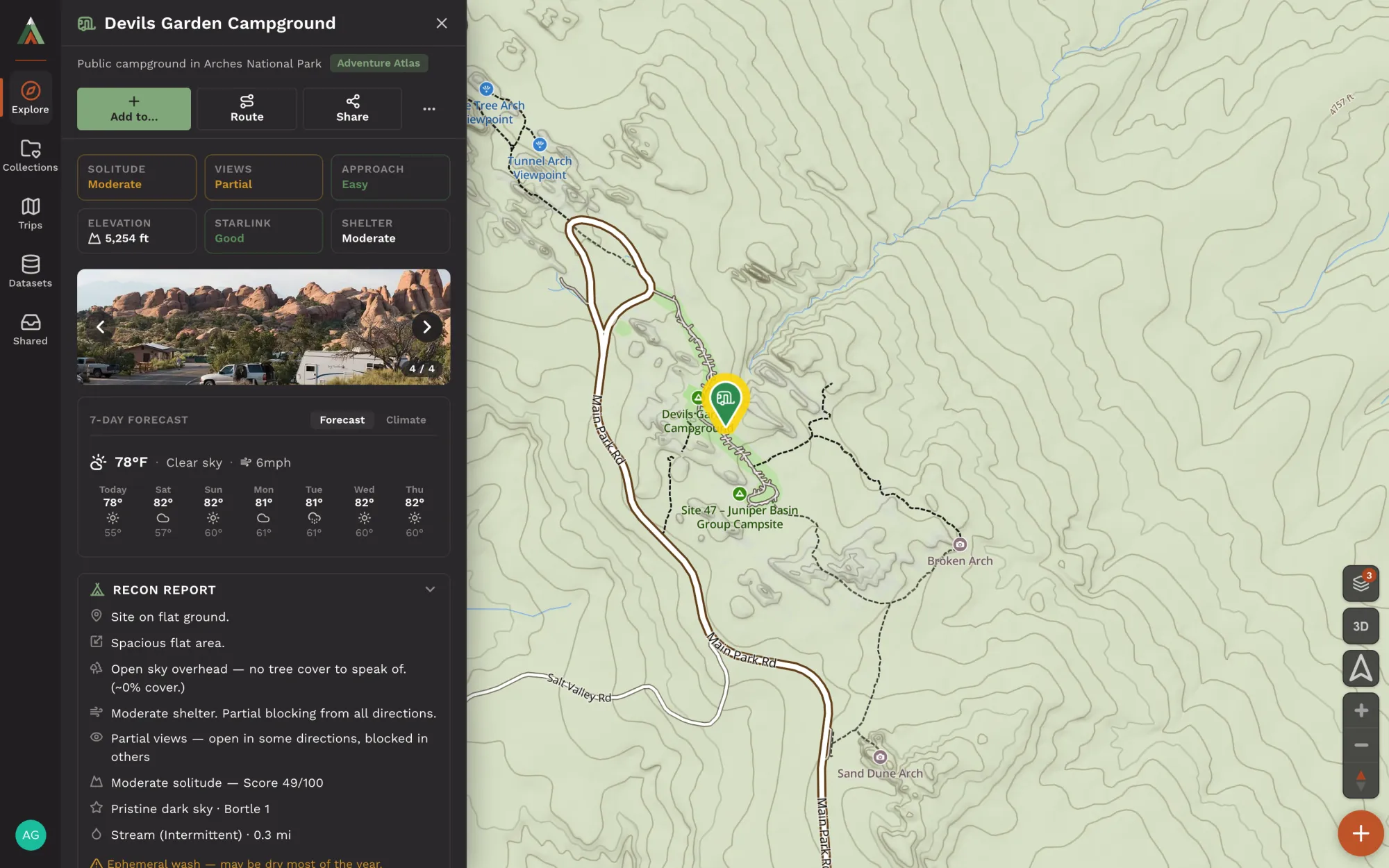The width and height of the screenshot is (1389, 868).
Task: Open the Datasets section
Action: coord(31,272)
